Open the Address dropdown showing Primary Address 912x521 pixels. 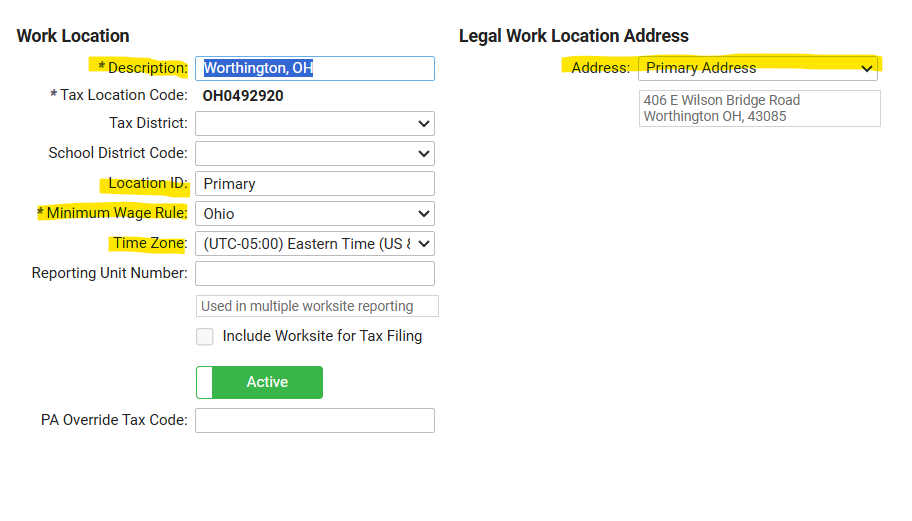click(x=757, y=68)
